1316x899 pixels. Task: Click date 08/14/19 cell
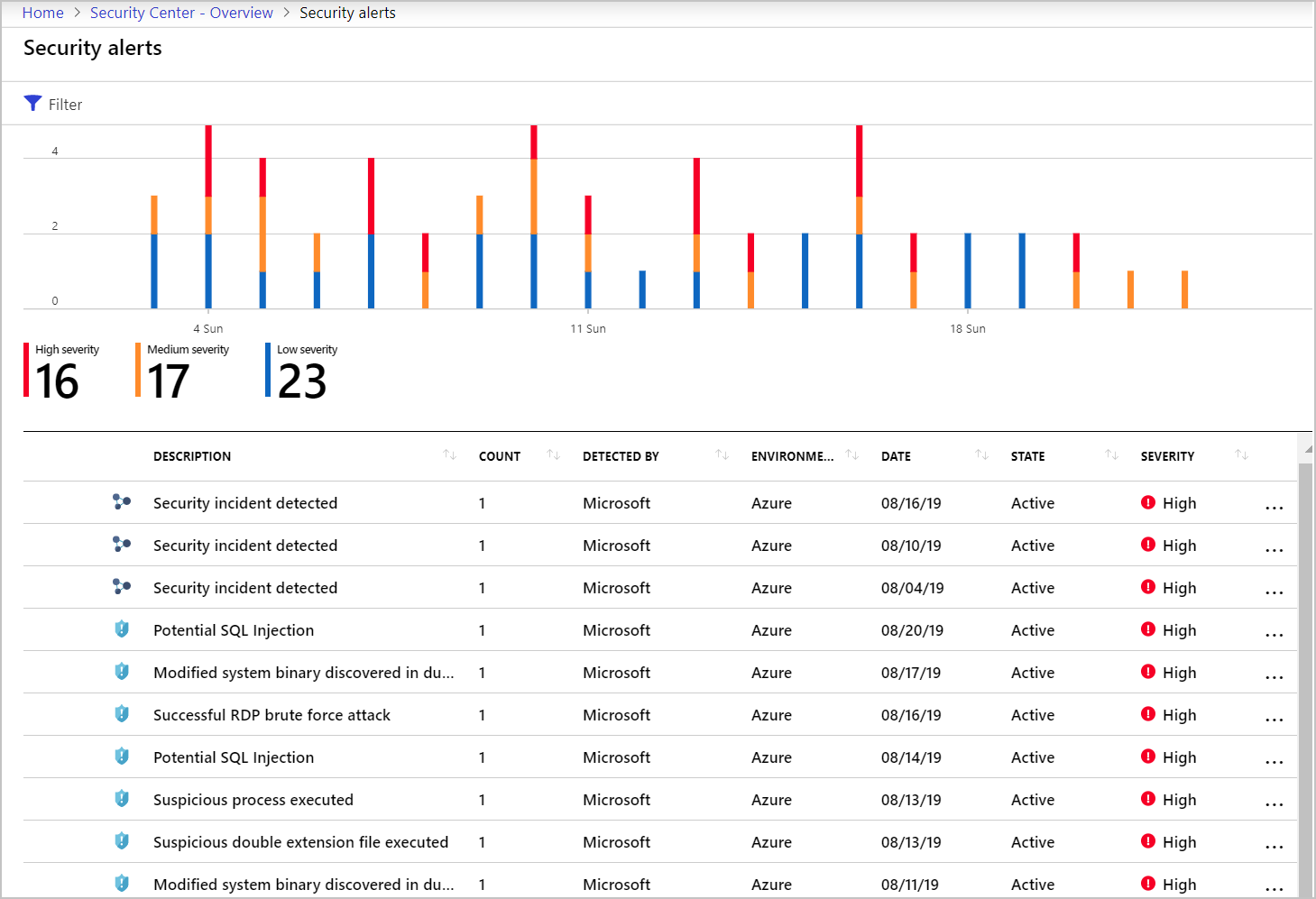point(911,757)
